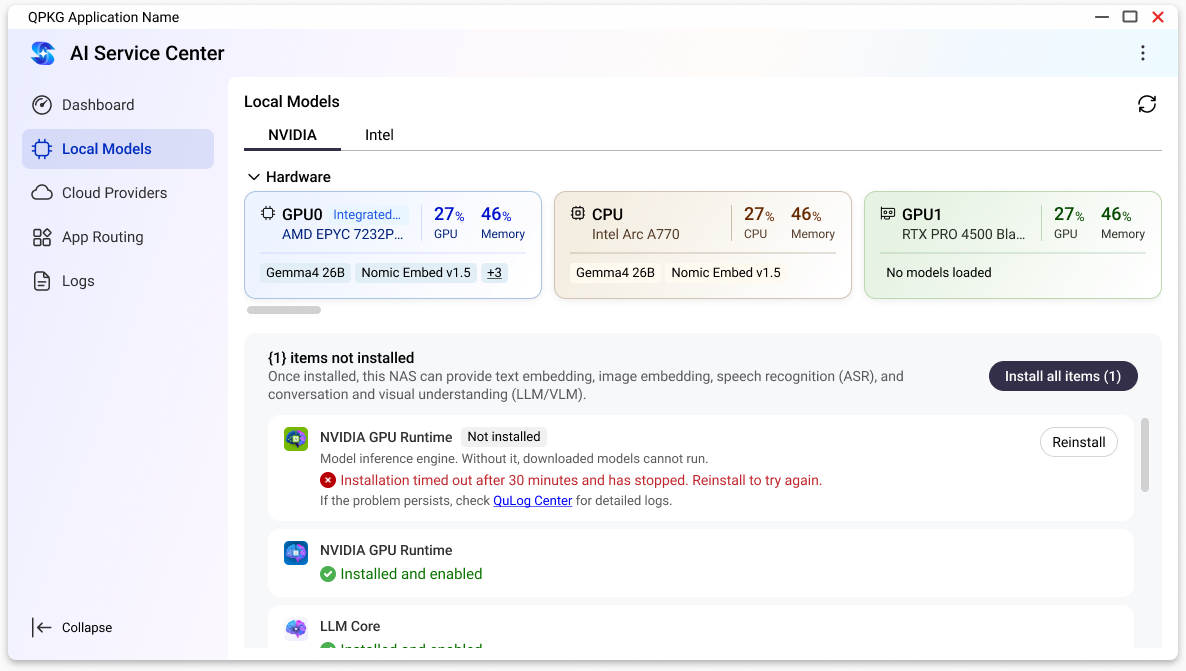
Task: Click Collapse at the sidebar bottom
Action: [72, 627]
